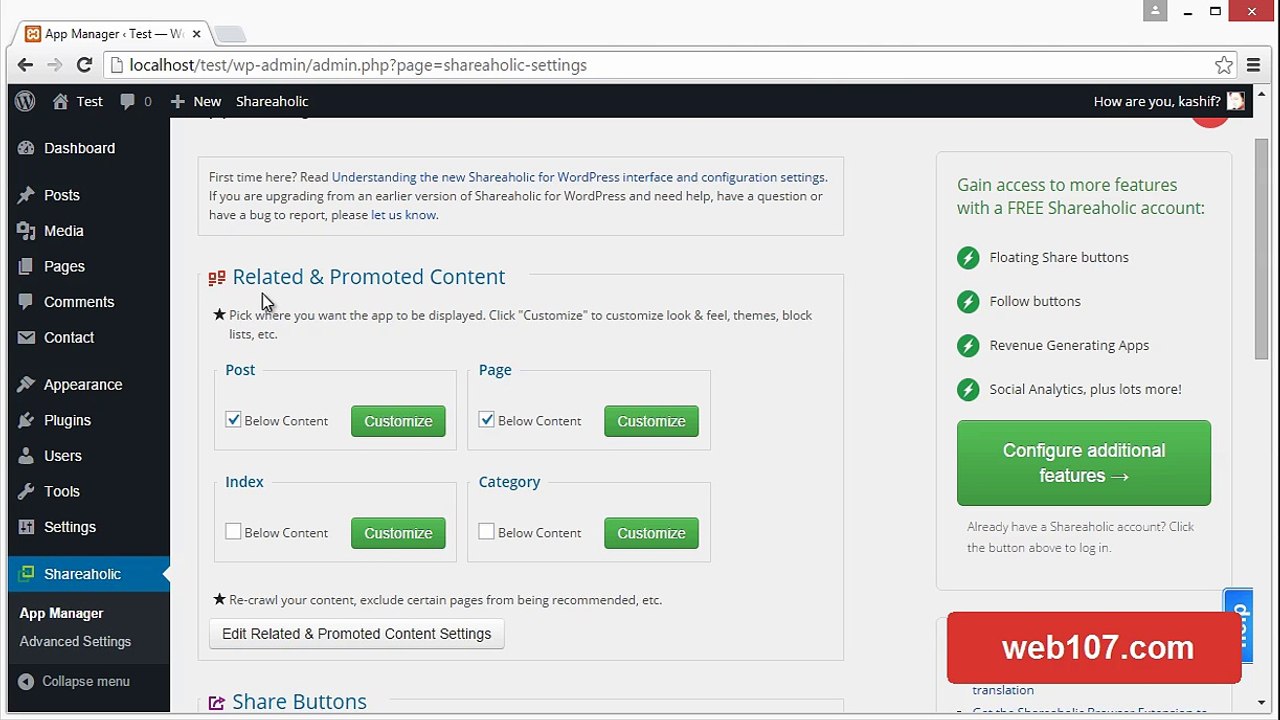
Task: Click Configure additional features button
Action: point(1084,463)
